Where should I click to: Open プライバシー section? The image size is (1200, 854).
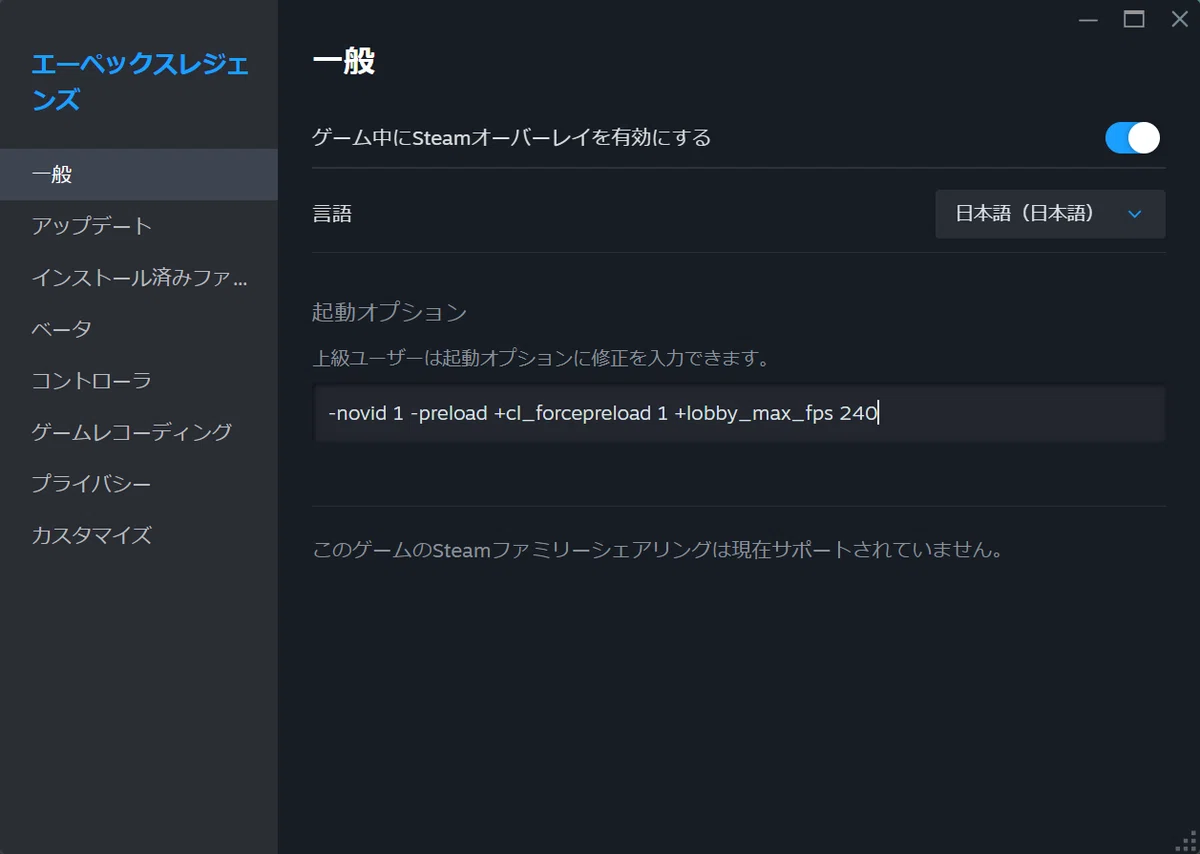(139, 484)
